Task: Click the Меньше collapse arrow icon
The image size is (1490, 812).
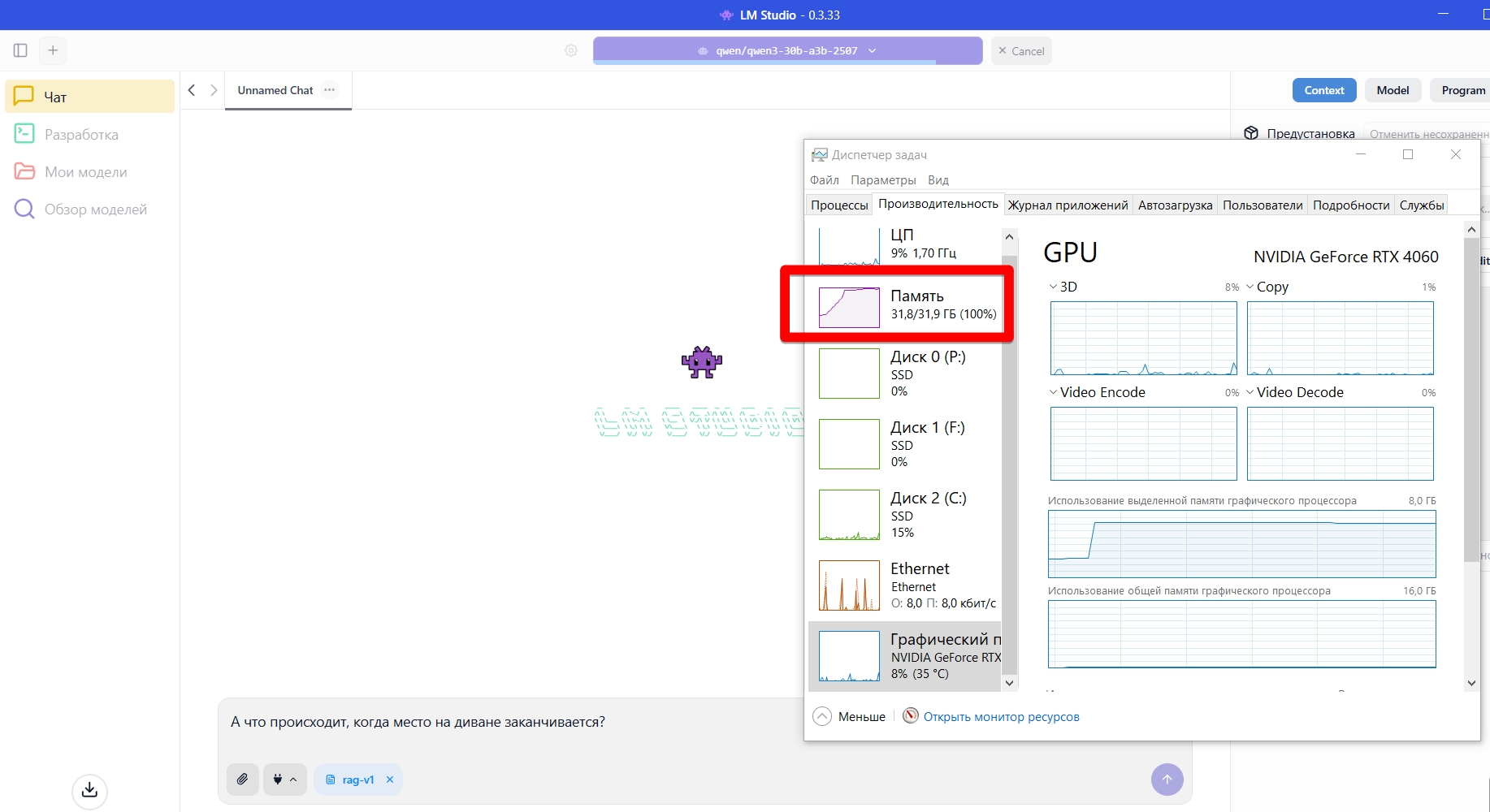Action: coord(822,716)
